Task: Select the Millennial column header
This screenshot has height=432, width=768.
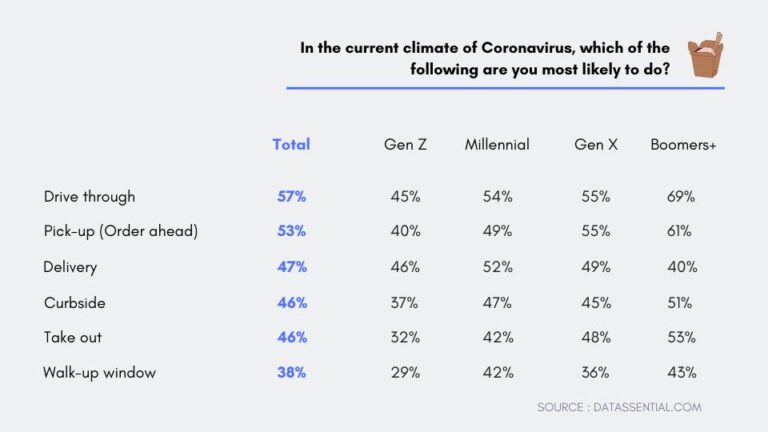Action: click(497, 144)
